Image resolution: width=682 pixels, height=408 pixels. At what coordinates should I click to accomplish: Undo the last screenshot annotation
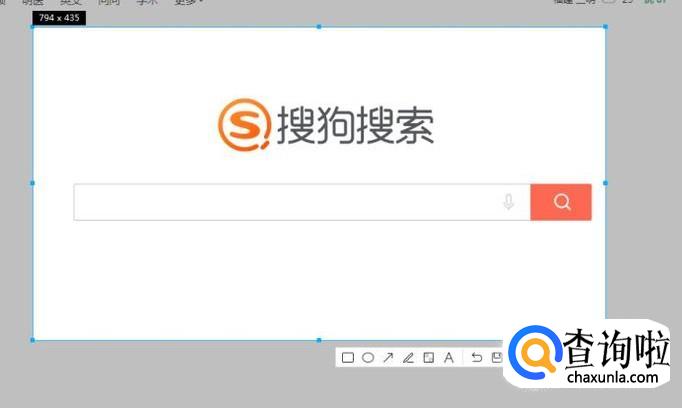[x=477, y=358]
